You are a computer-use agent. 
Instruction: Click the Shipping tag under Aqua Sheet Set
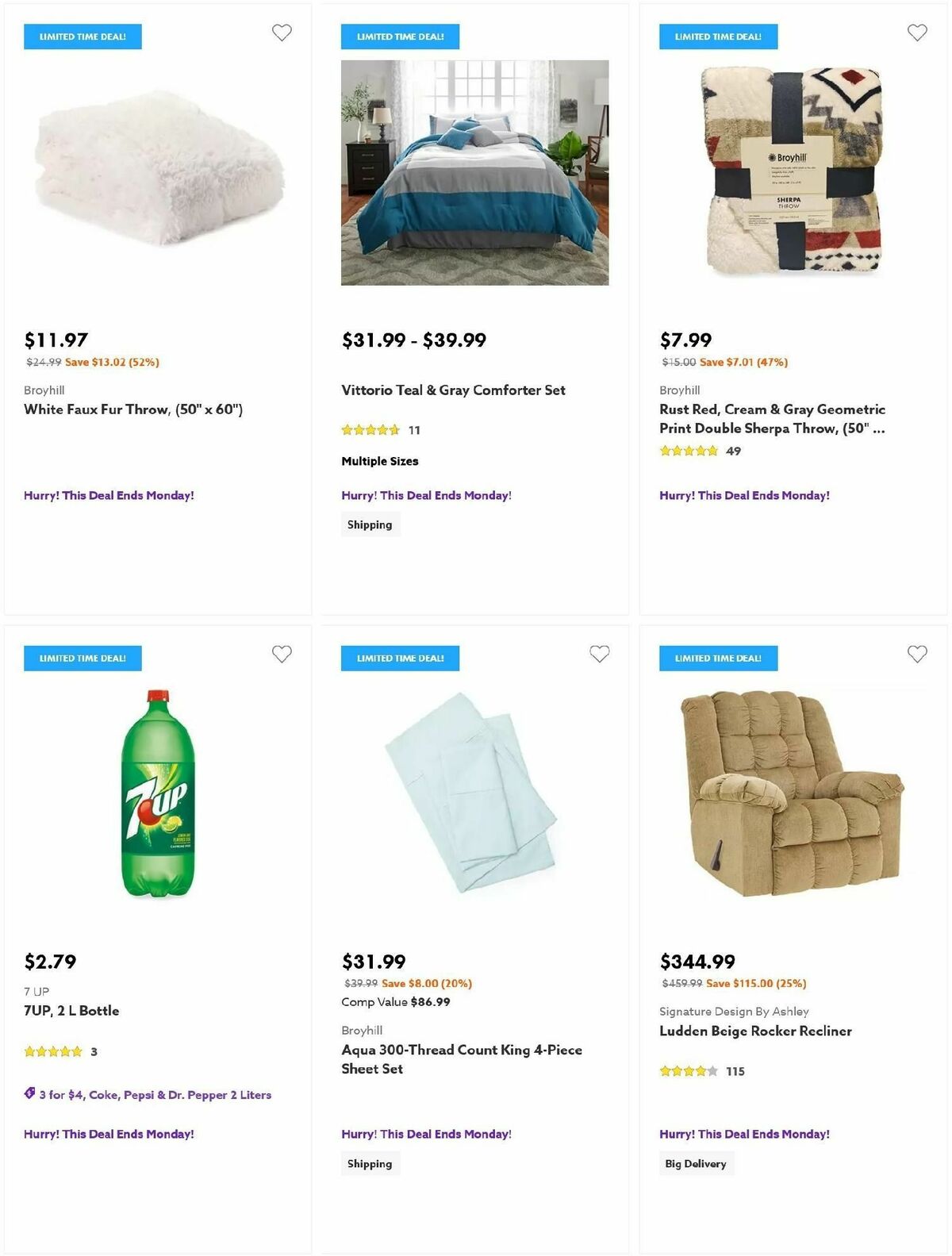[x=370, y=1163]
